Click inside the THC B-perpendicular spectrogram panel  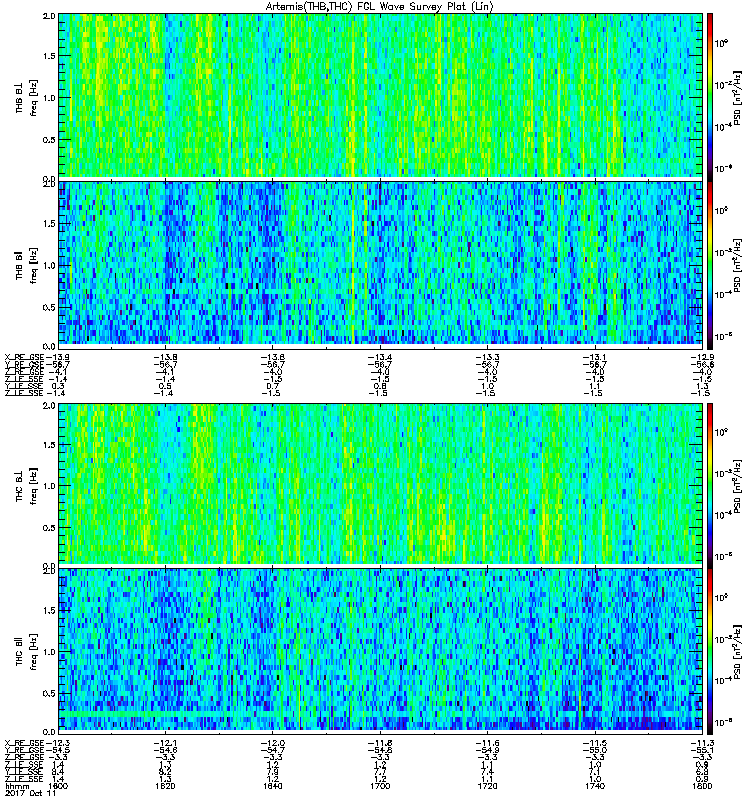(x=381, y=484)
